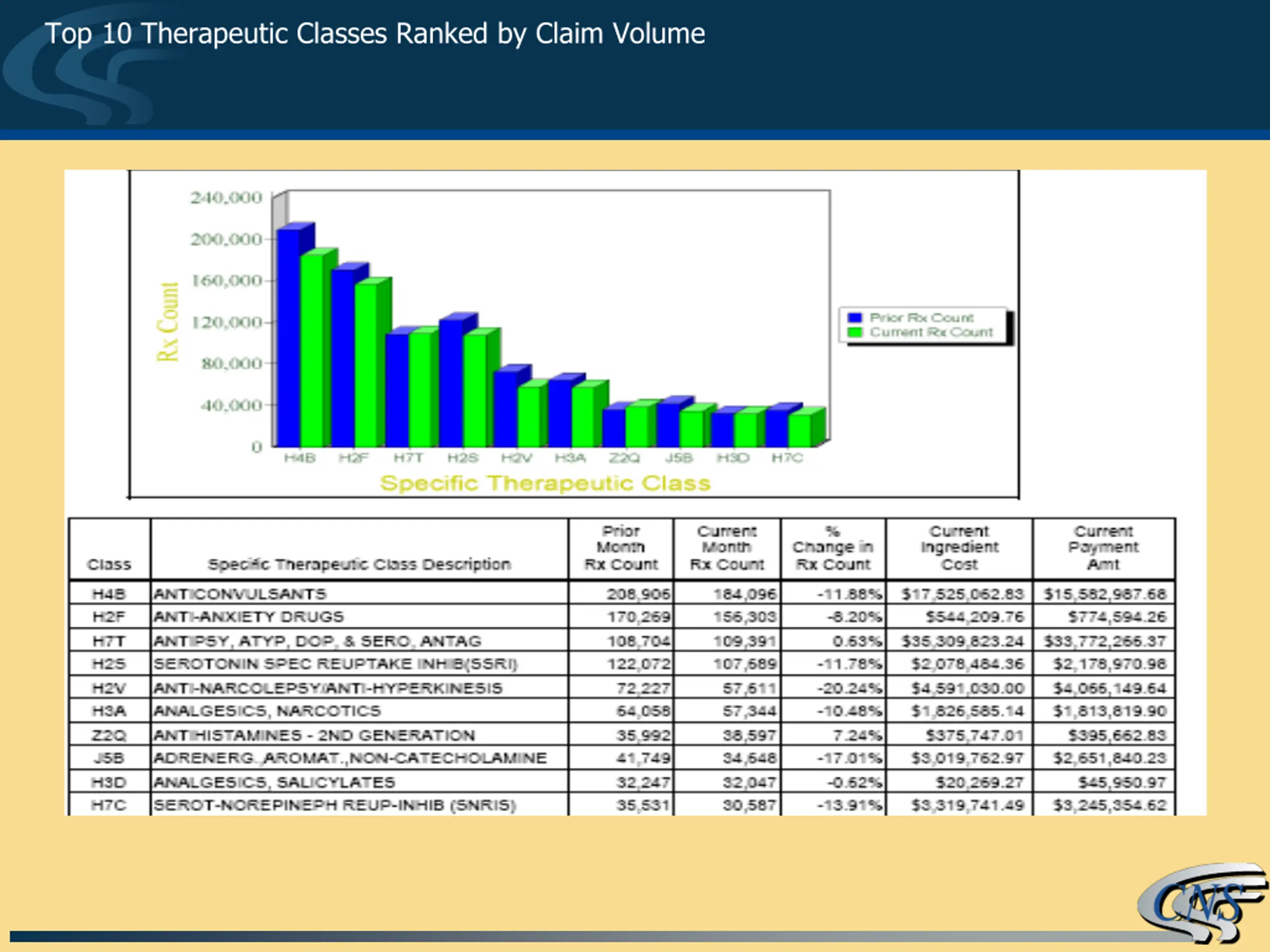Select 'SEROT-NOREPINEPH REUP-INHIB (SNRIS)' cell
This screenshot has height=952, width=1270.
click(359, 805)
